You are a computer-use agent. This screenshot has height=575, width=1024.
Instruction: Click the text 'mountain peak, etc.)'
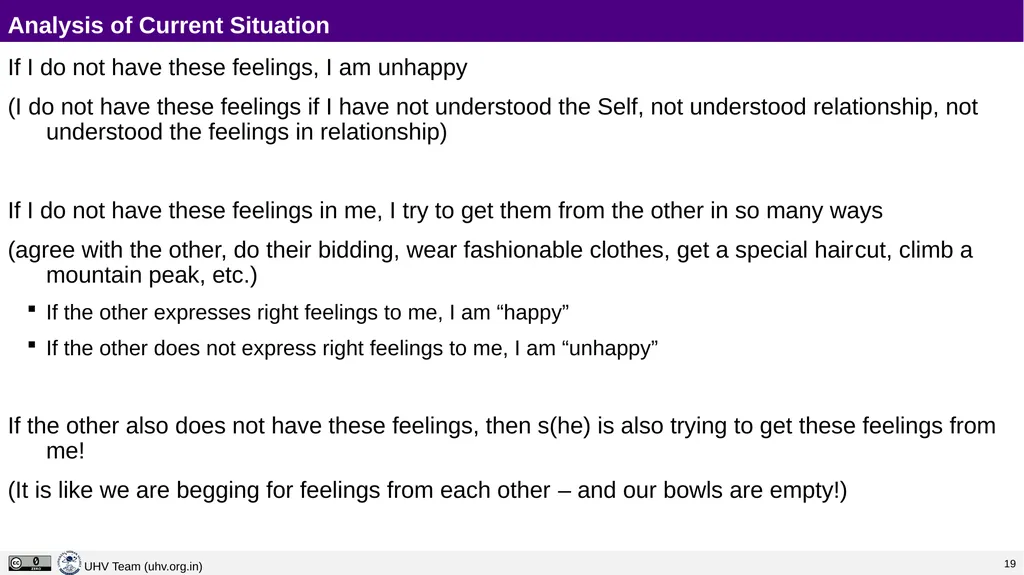coord(152,276)
